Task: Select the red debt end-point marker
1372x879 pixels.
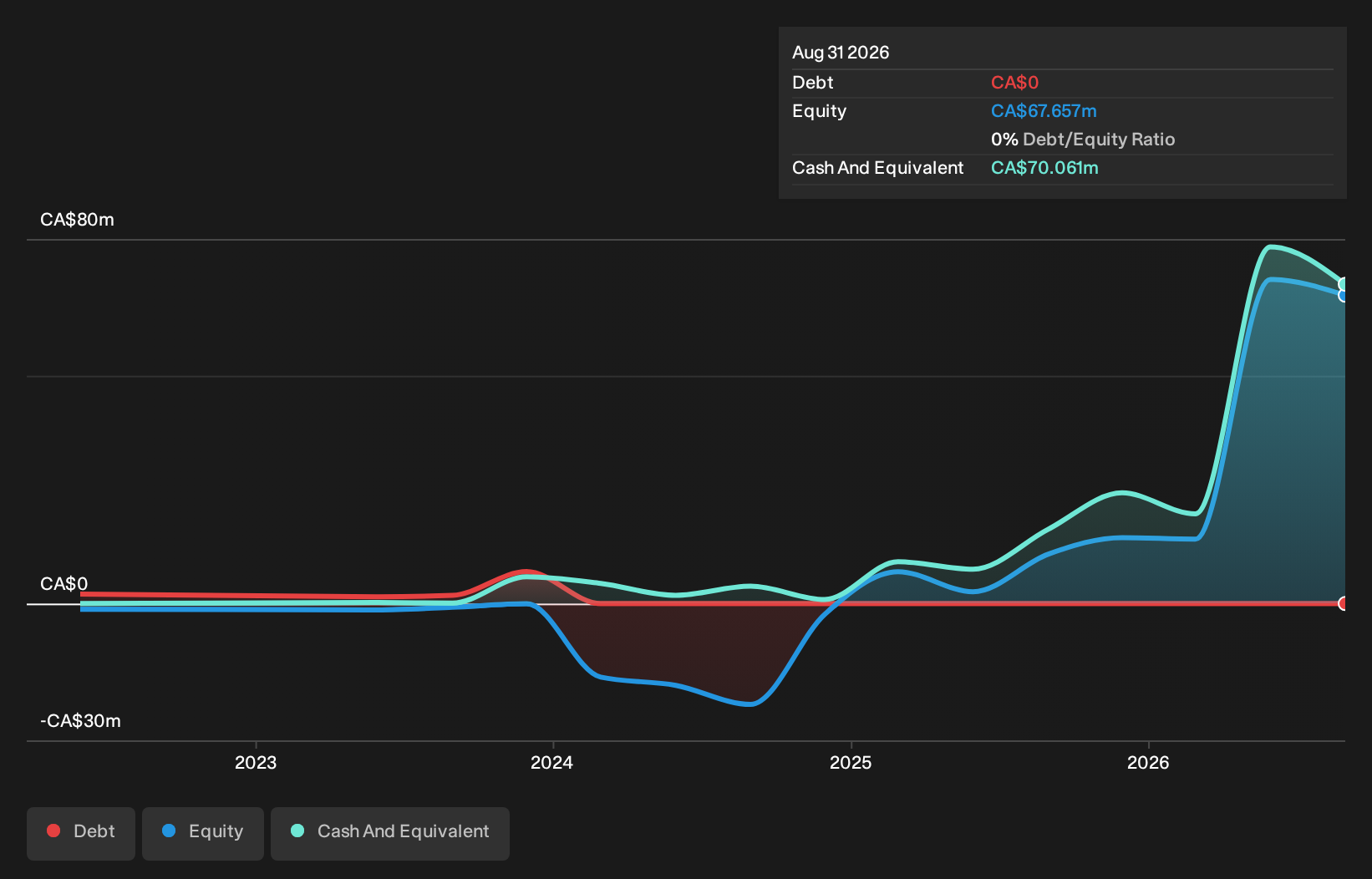Action: click(x=1344, y=603)
